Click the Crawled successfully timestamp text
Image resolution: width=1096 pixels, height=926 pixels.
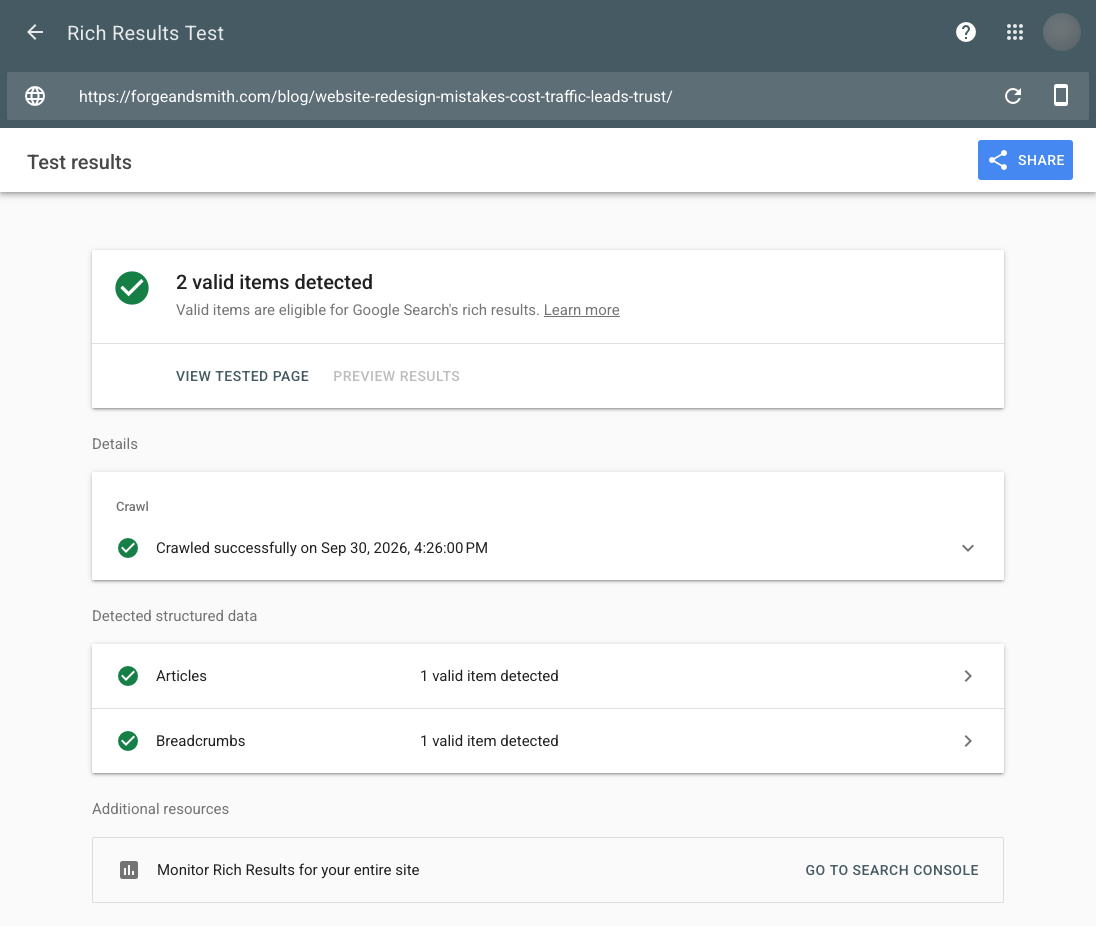click(x=322, y=548)
